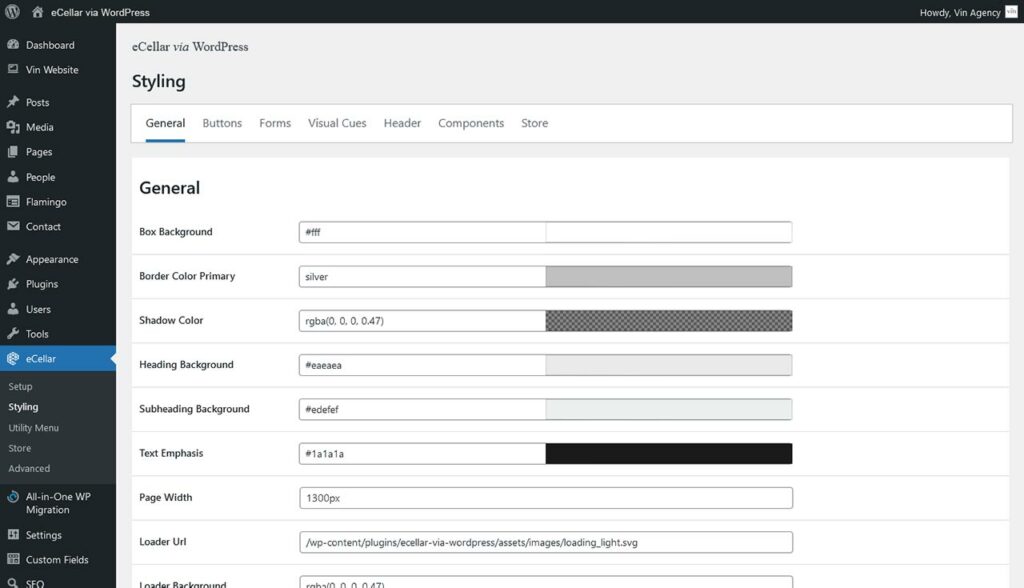Open Media library from sidebar icon
This screenshot has width=1024, height=588.
point(13,127)
